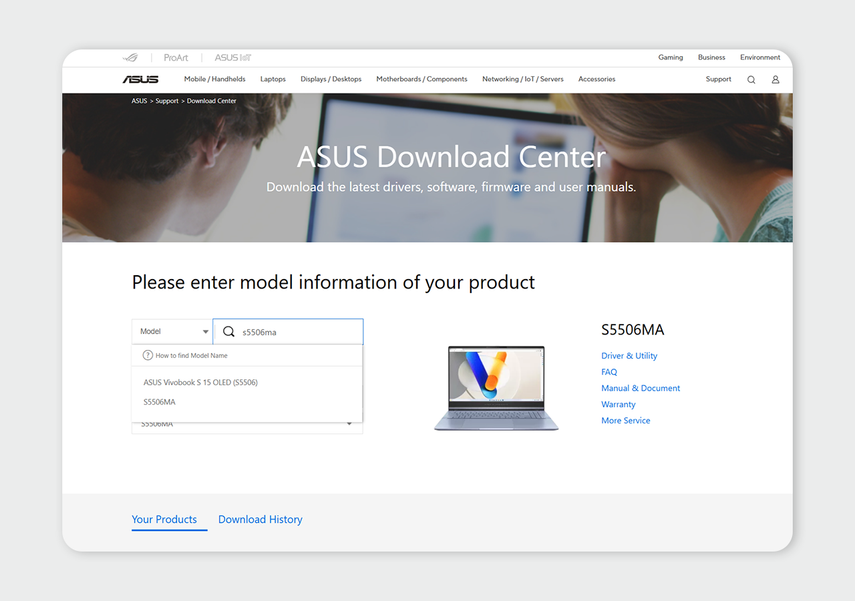This screenshot has height=601, width=855.
Task: Open the Support menu
Action: tap(718, 79)
